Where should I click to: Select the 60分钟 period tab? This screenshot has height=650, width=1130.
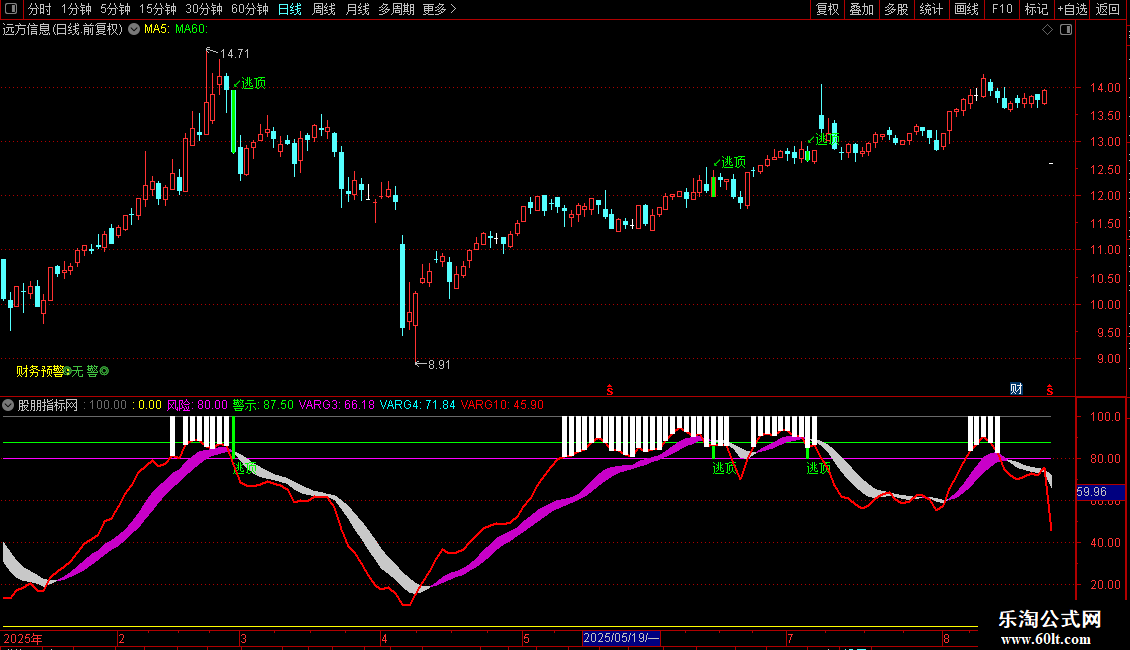click(250, 9)
